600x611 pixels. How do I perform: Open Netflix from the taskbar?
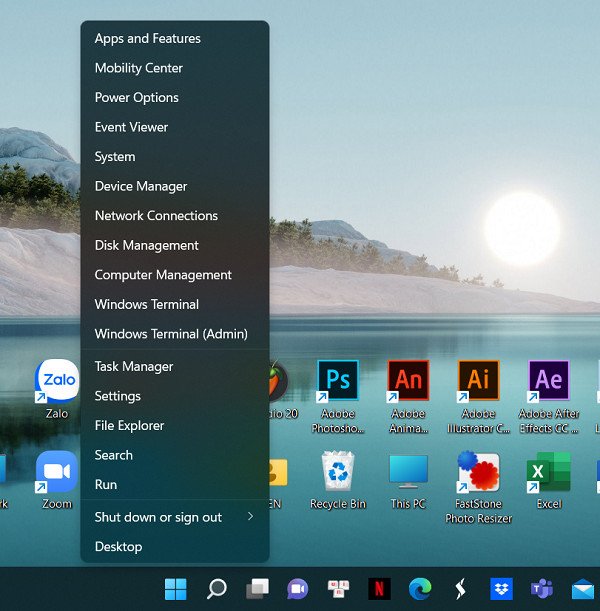point(379,589)
